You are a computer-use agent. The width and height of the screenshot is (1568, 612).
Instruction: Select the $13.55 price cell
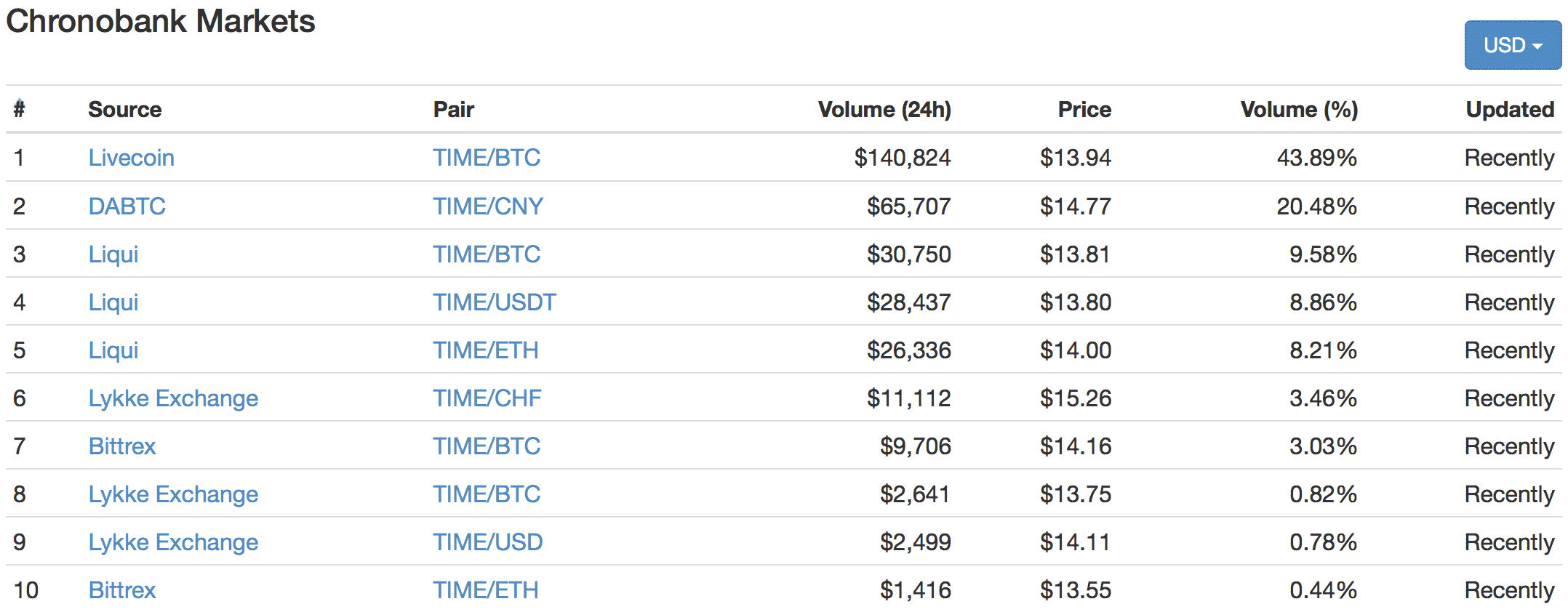1075,590
